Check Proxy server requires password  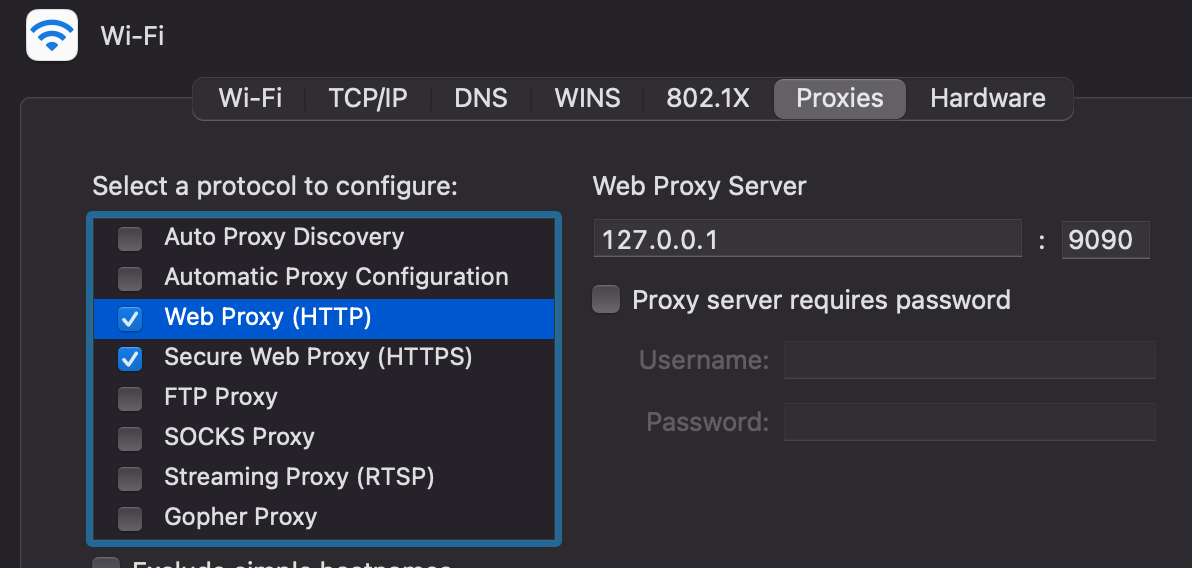[x=606, y=300]
